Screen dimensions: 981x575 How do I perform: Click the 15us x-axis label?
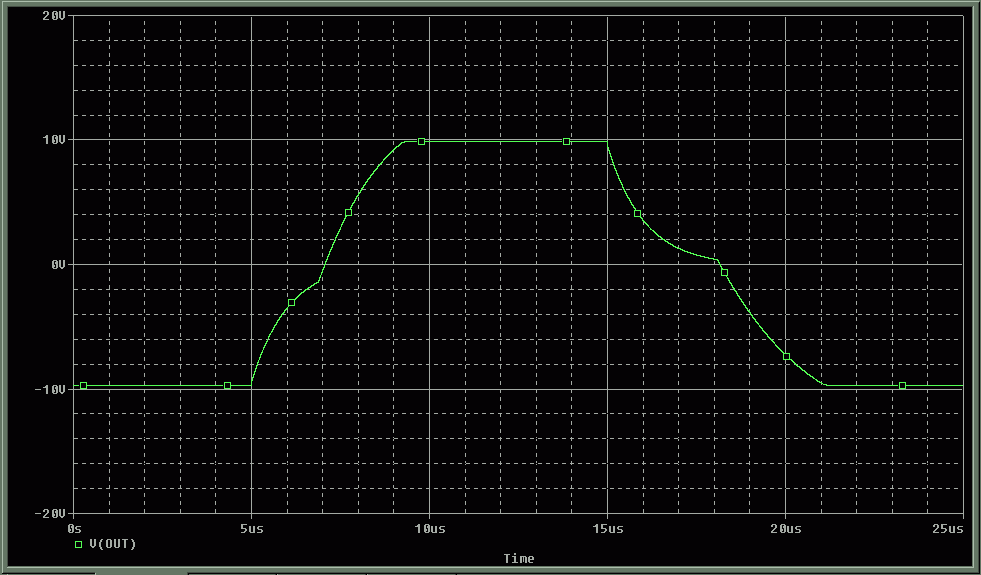click(607, 527)
